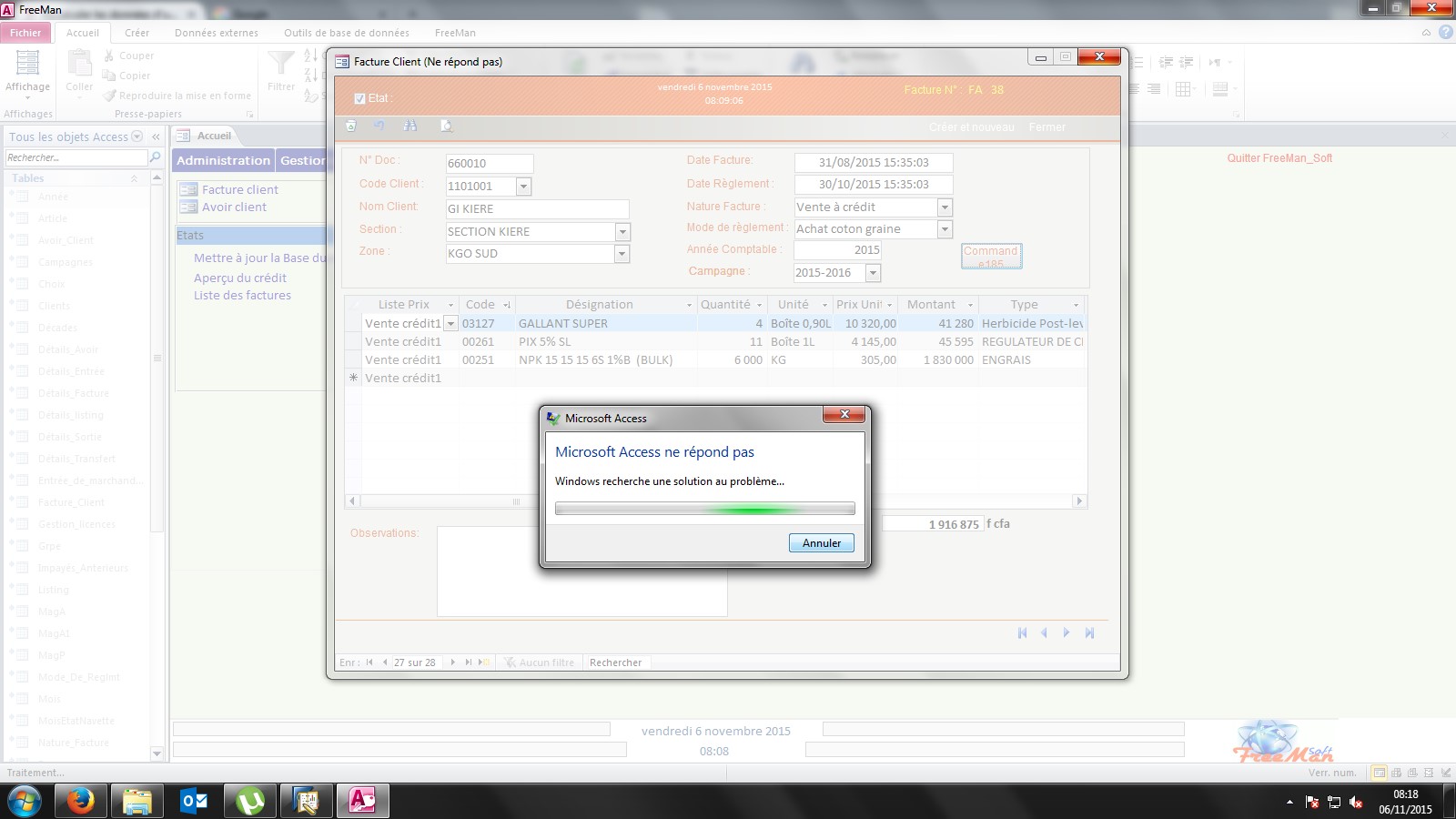1456x819 pixels.
Task: Switch to Design view icon in status bar
Action: (x=1444, y=773)
